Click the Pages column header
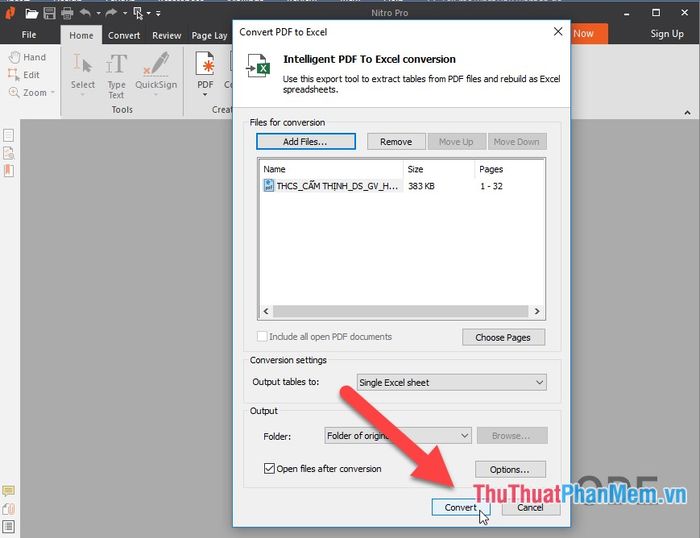This screenshot has width=700, height=538. coord(509,169)
